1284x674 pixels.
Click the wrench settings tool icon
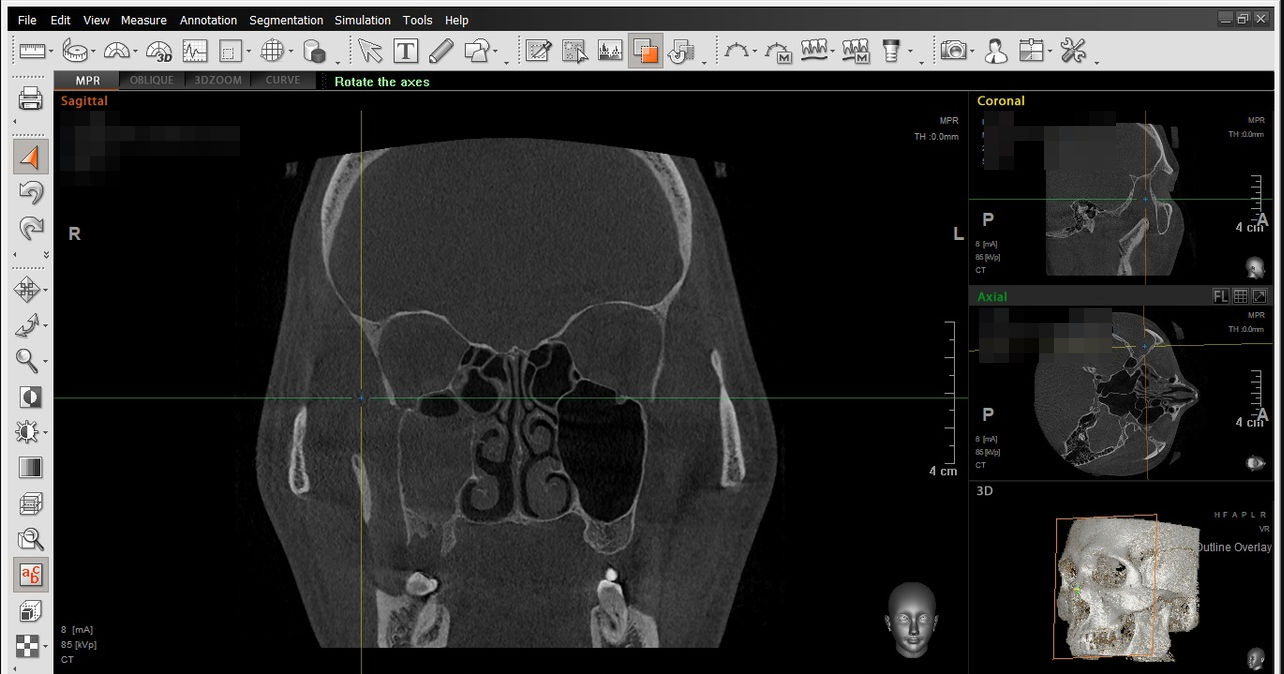(x=1074, y=50)
